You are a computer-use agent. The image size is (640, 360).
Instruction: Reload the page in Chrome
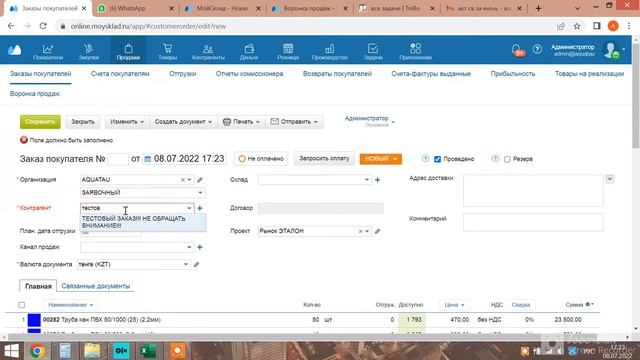(x=43, y=26)
